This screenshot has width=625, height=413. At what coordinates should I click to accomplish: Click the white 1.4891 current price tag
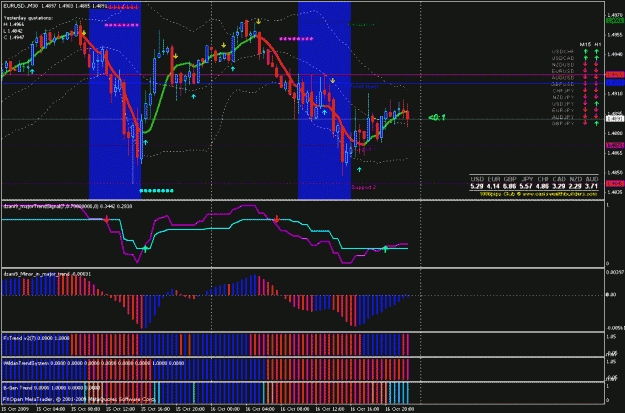point(614,118)
